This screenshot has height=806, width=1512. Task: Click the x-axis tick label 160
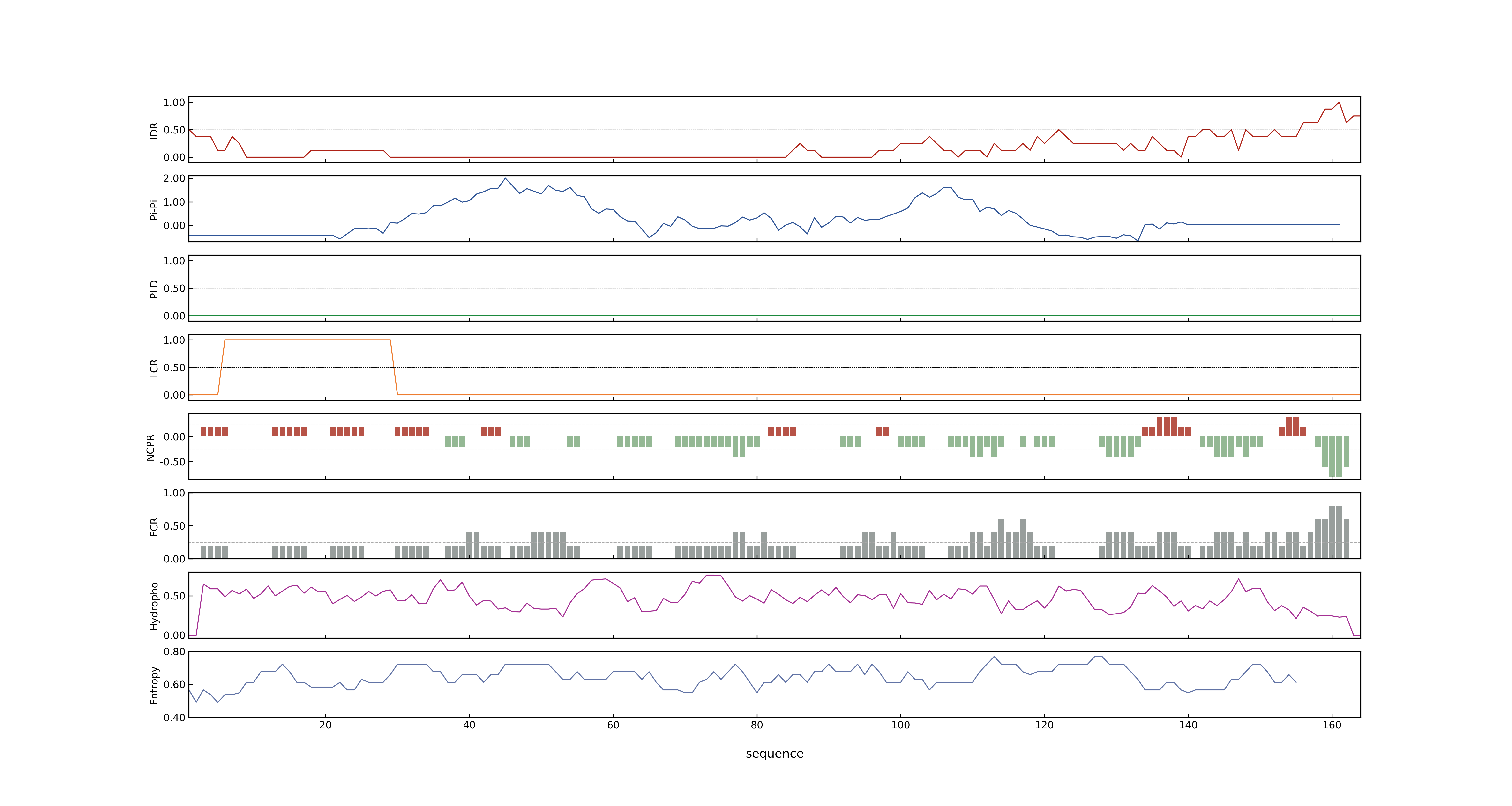click(x=1332, y=725)
